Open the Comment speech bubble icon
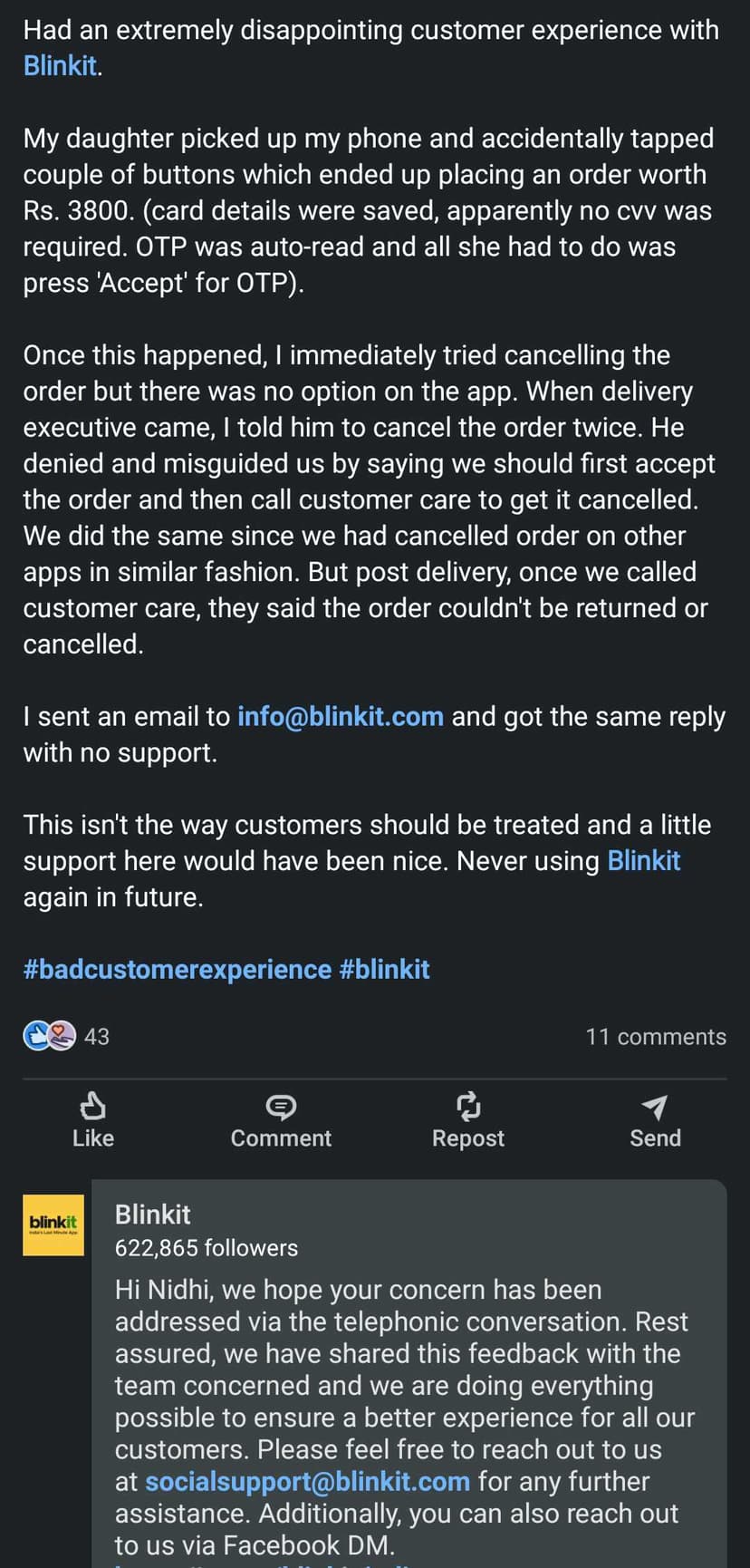The height and width of the screenshot is (1568, 750). pyautogui.click(x=281, y=1106)
